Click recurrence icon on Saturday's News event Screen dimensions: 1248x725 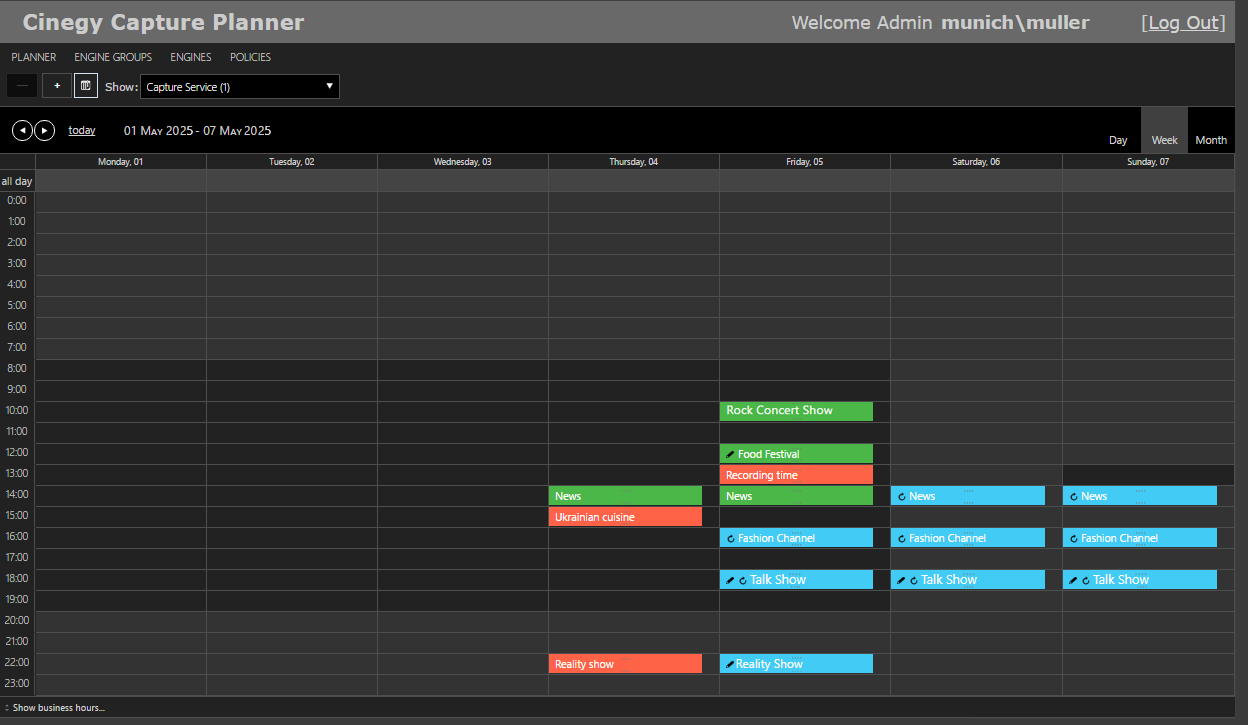[x=903, y=495]
